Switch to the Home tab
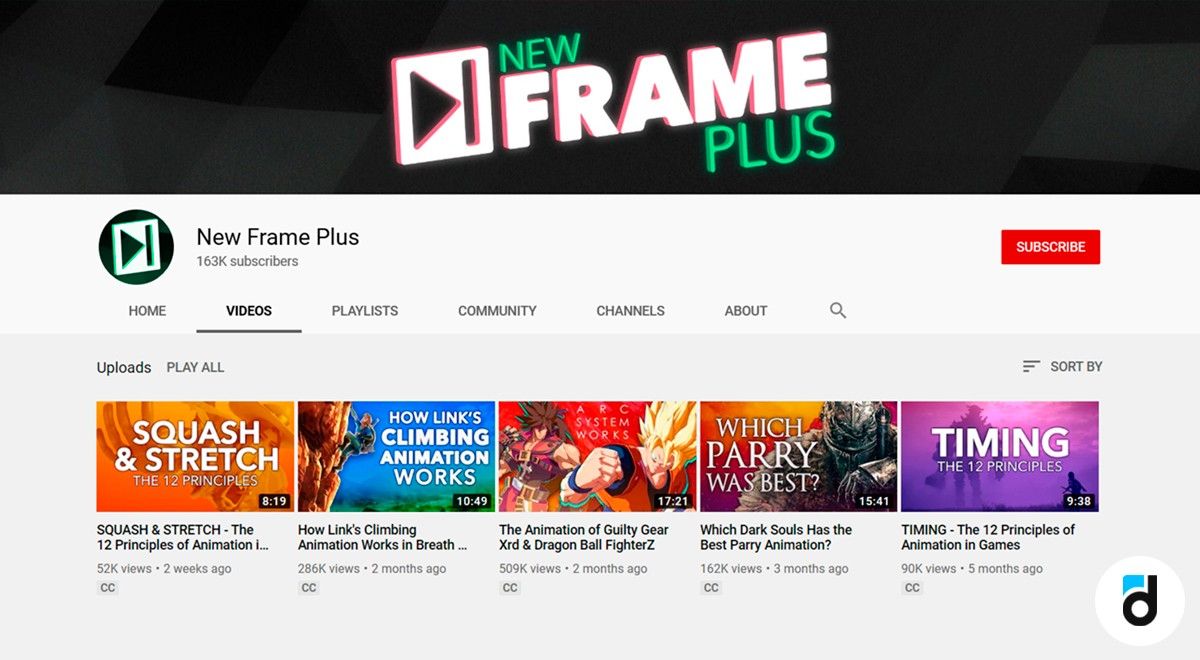Image resolution: width=1200 pixels, height=660 pixels. pos(147,311)
